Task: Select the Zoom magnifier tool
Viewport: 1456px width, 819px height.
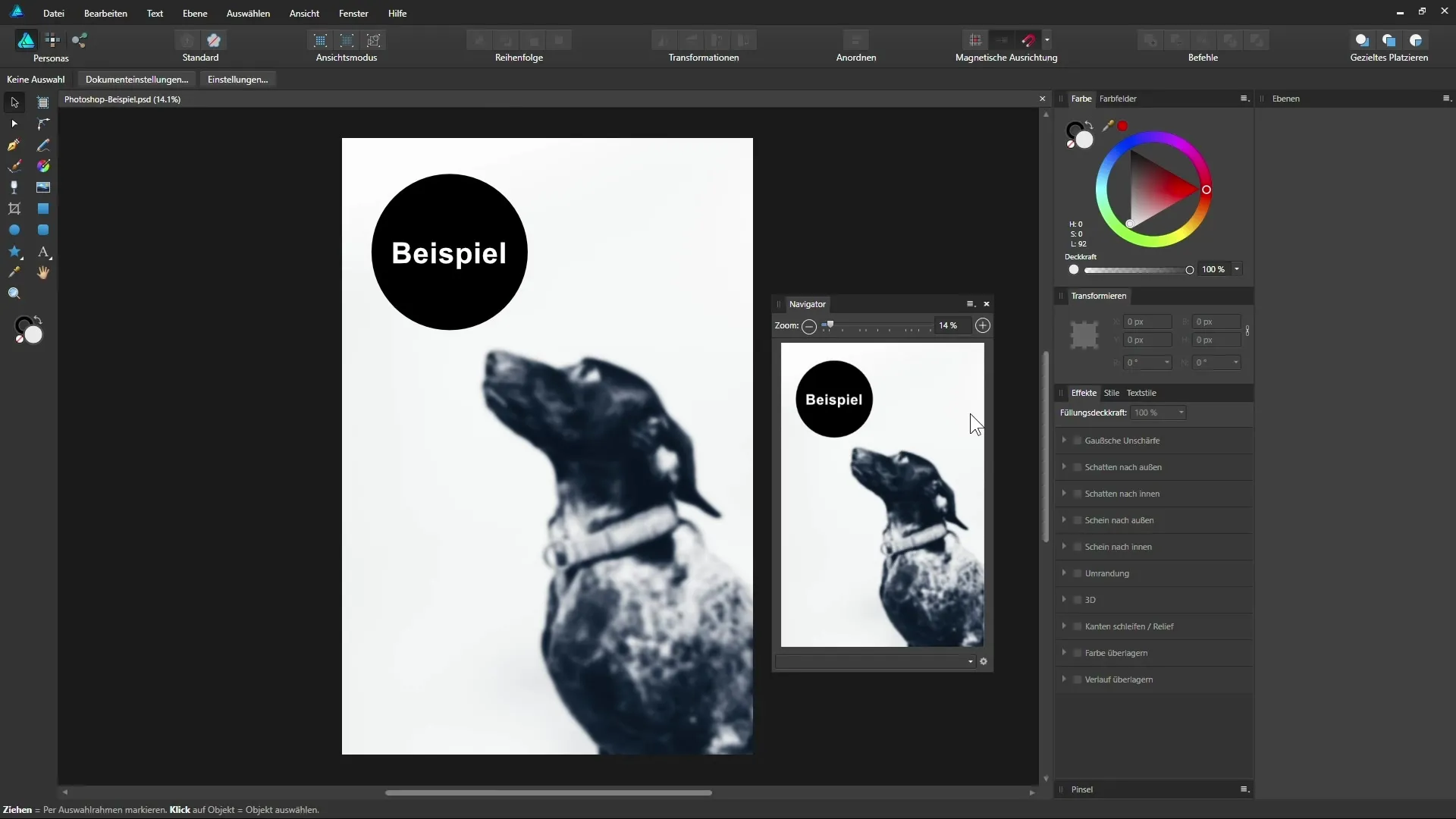Action: 14,293
